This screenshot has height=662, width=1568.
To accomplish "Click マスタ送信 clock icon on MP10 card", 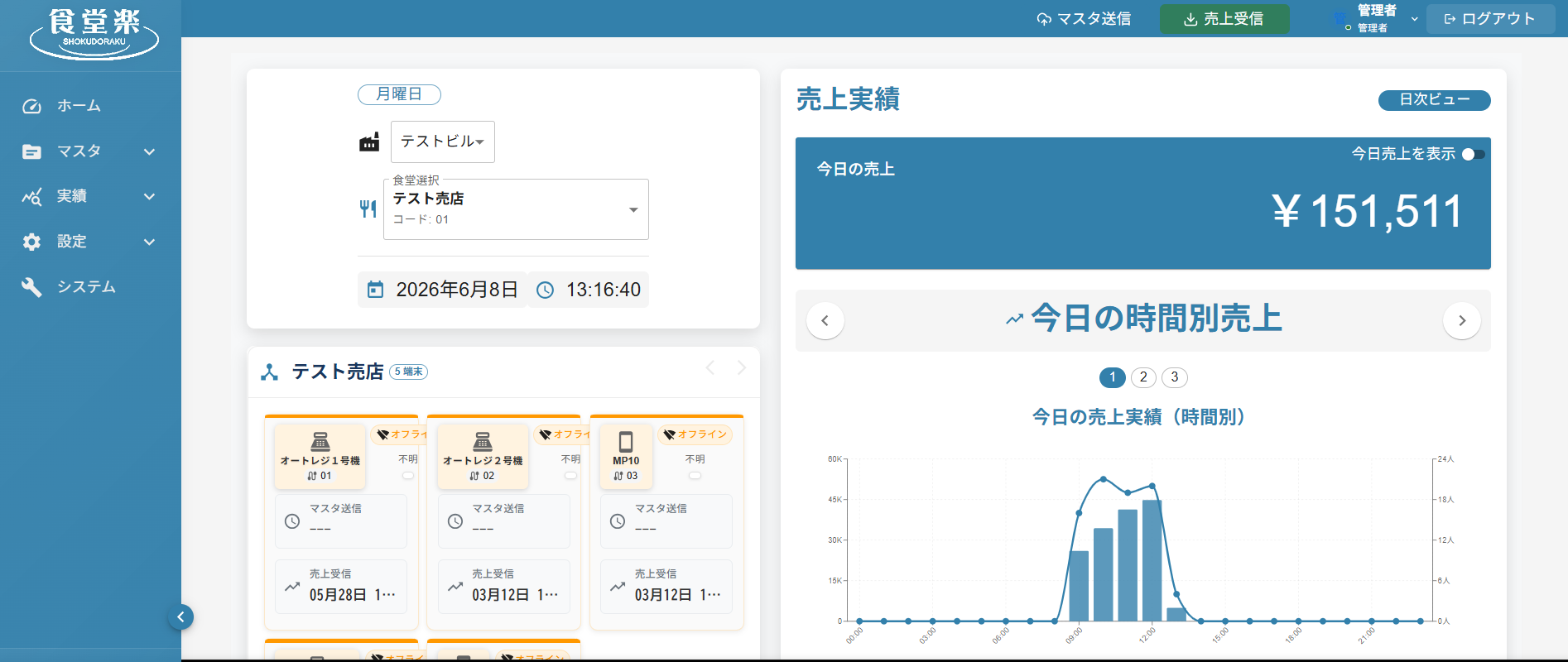I will 618,521.
